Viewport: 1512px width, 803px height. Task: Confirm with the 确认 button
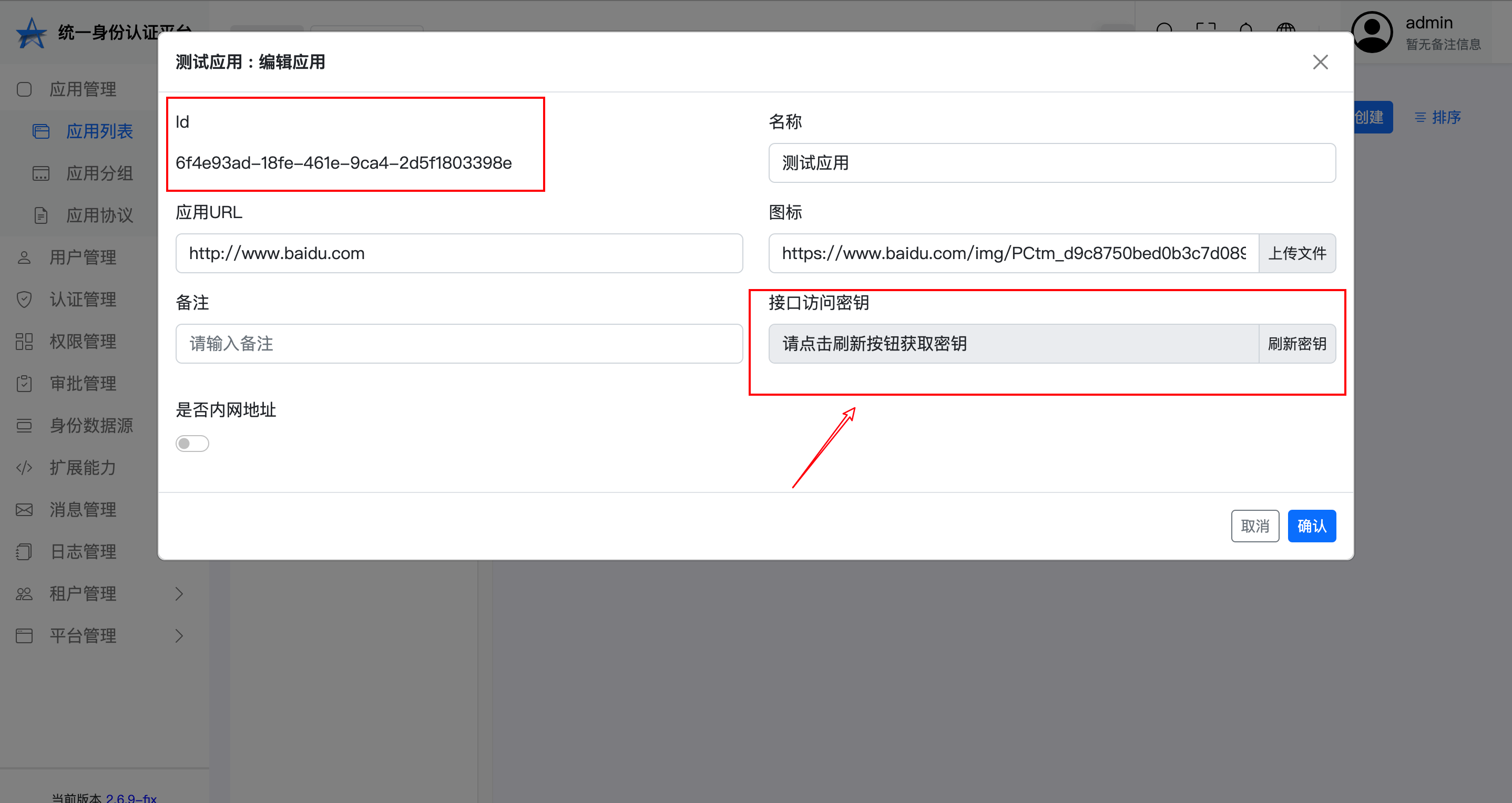pos(1311,526)
